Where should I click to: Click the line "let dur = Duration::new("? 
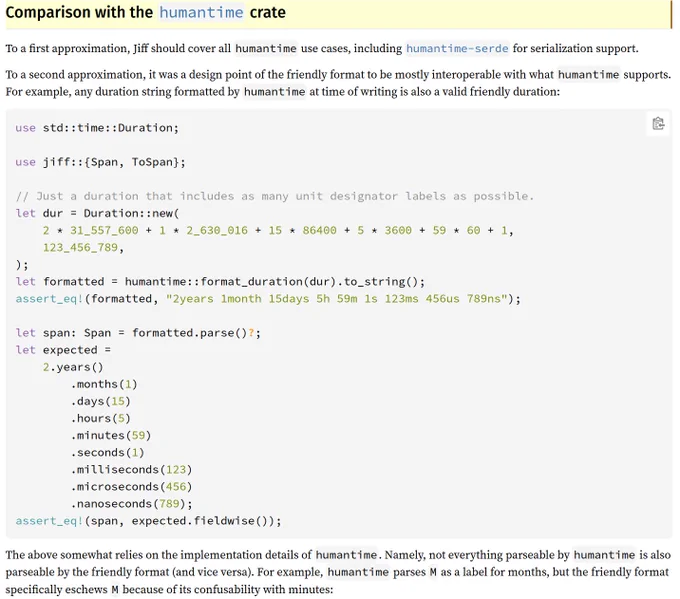tap(97, 213)
